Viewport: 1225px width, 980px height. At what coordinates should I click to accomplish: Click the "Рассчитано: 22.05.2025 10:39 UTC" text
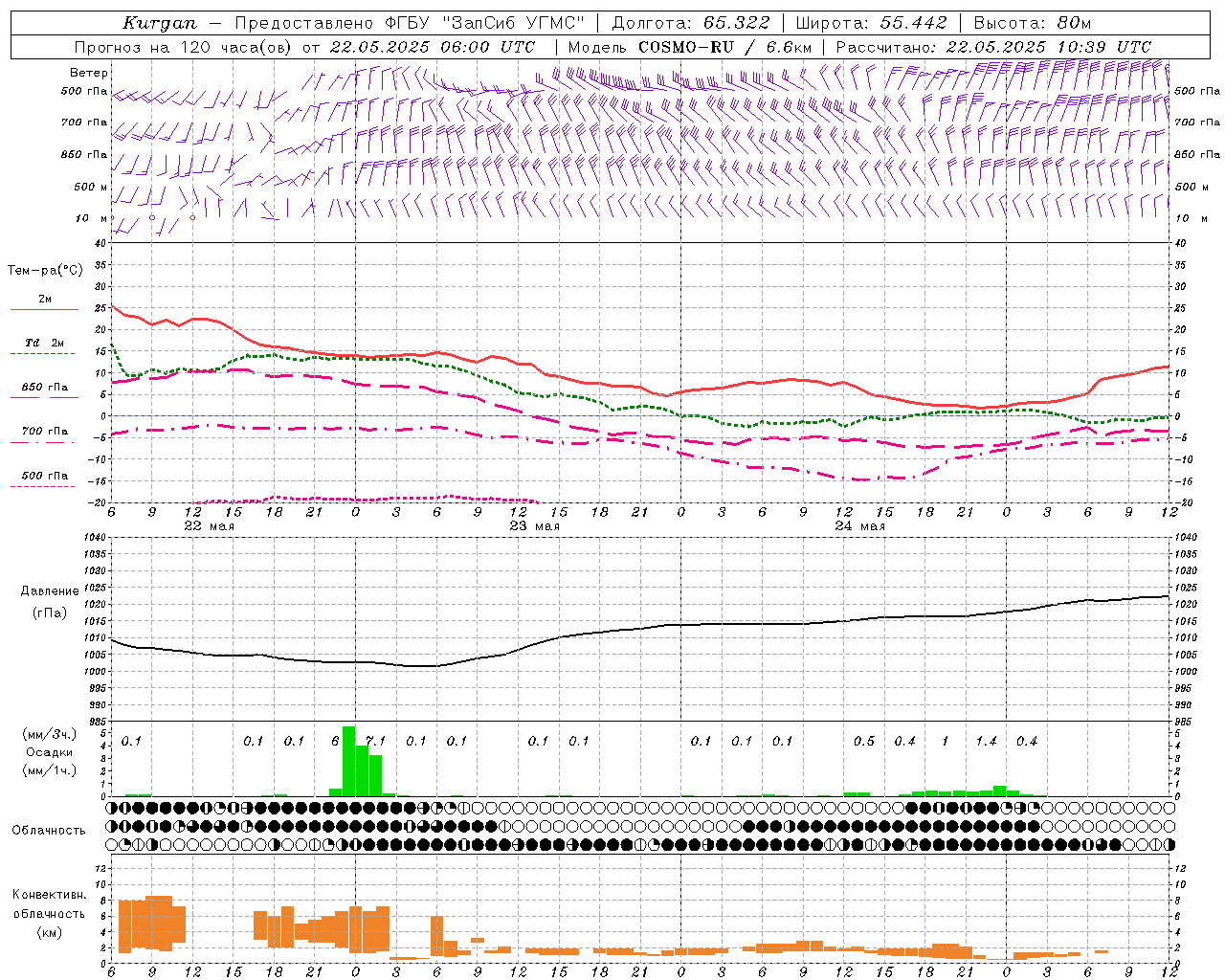click(x=993, y=47)
